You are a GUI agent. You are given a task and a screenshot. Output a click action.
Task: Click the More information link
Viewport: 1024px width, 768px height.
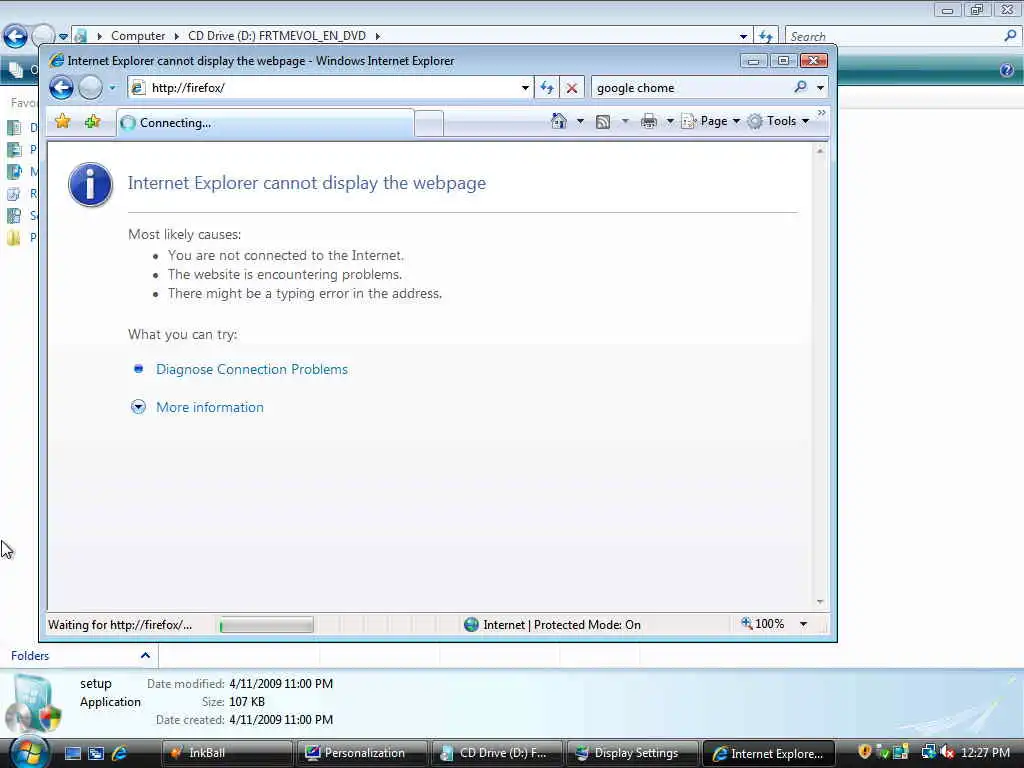pyautogui.click(x=210, y=407)
